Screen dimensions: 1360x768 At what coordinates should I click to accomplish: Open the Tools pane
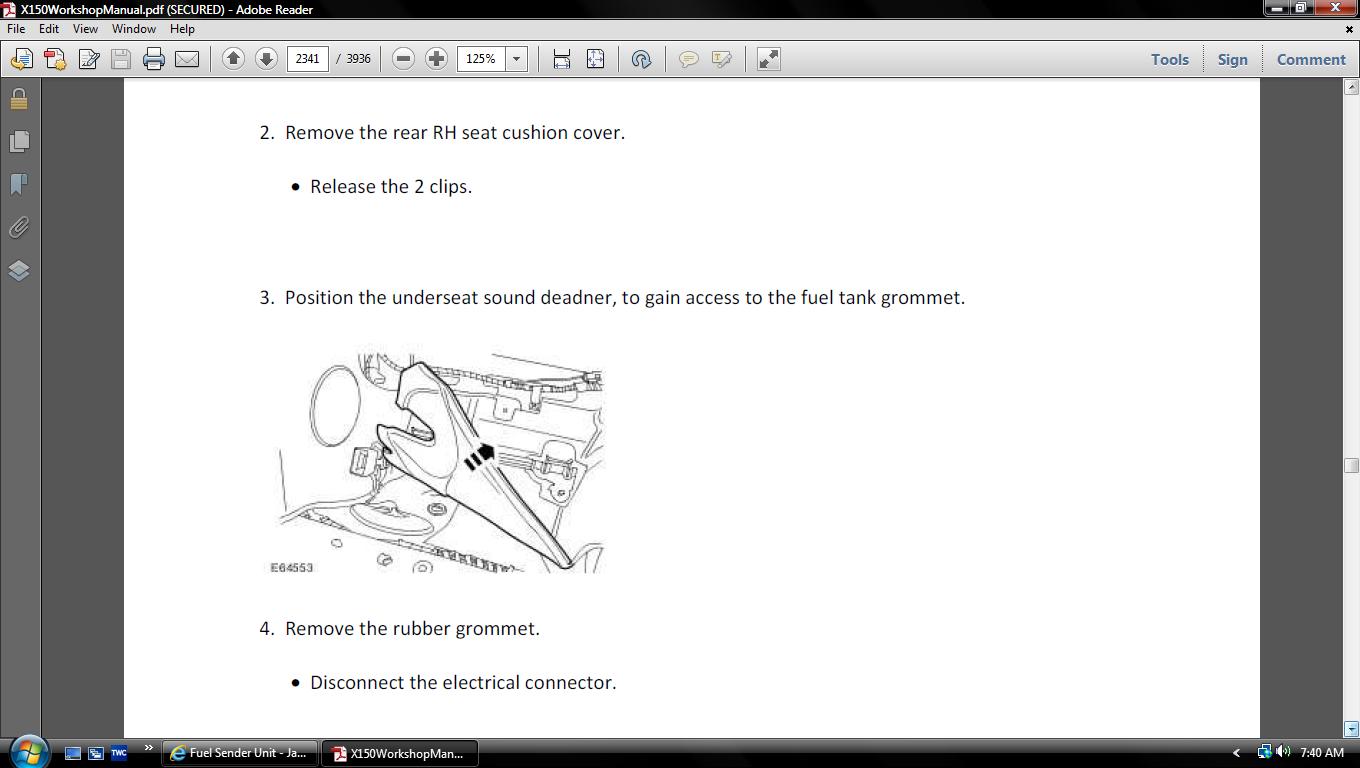[x=1170, y=59]
